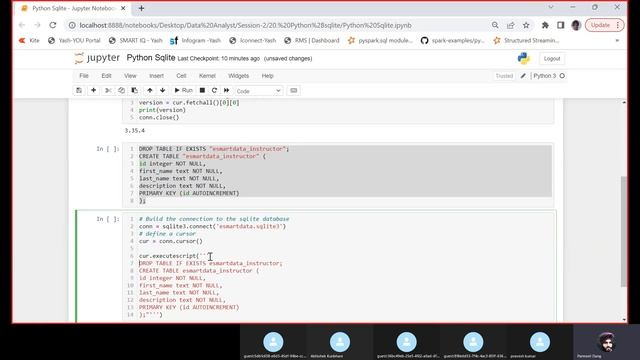Click the Jupyter logo
The height and width of the screenshot is (360, 640).
click(97, 58)
